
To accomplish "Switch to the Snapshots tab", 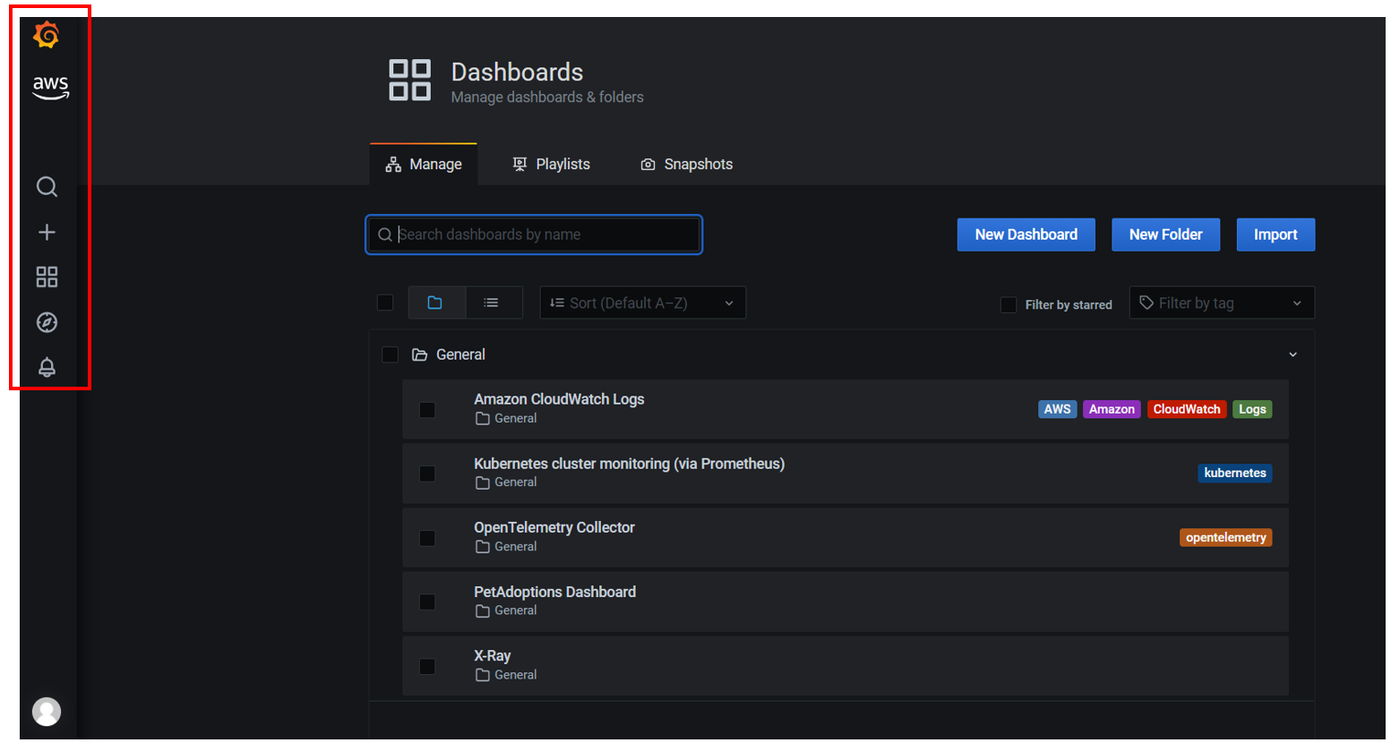I will pyautogui.click(x=687, y=164).
